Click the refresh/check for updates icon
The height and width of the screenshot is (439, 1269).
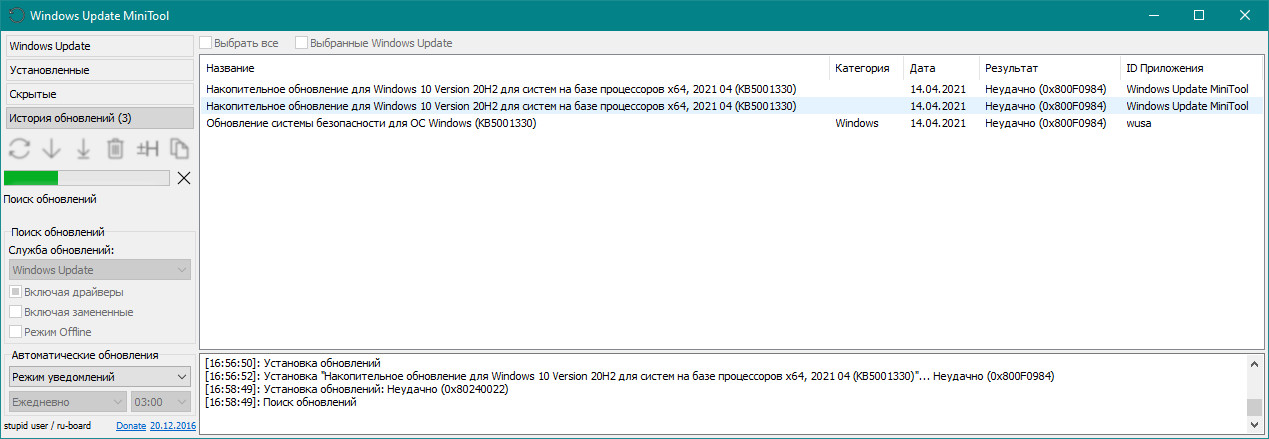[19, 149]
